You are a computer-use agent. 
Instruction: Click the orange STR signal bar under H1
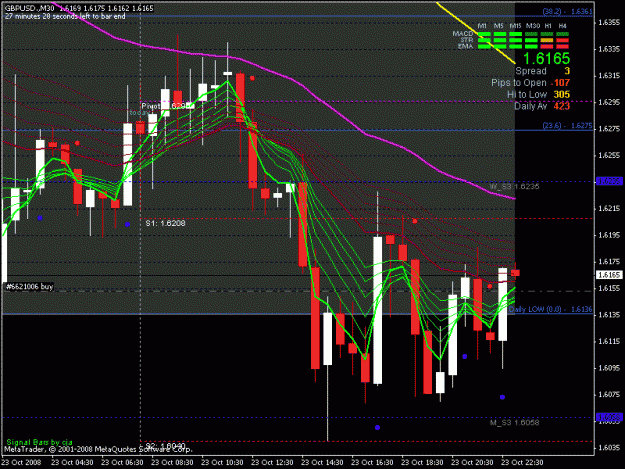click(547, 40)
